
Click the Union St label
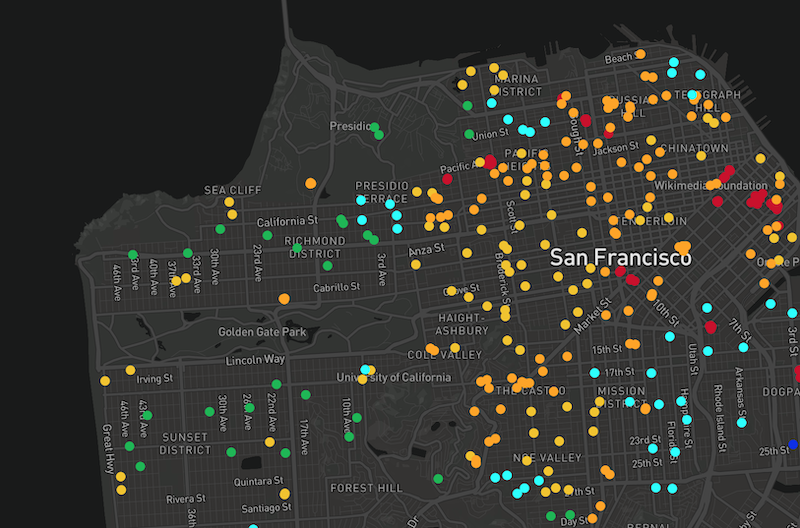coord(490,135)
